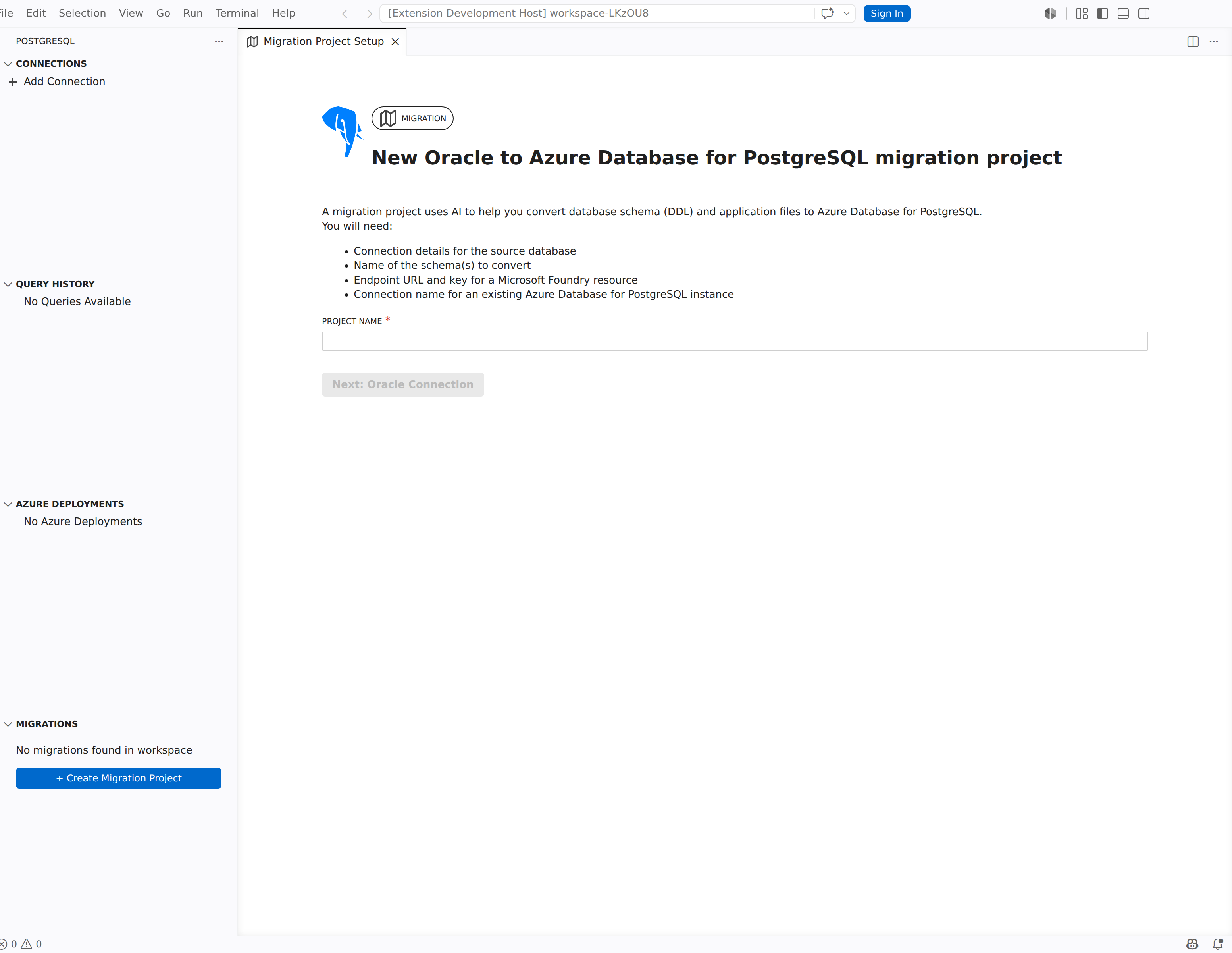Click the Migration badge
Image resolution: width=1232 pixels, height=953 pixels.
click(412, 118)
